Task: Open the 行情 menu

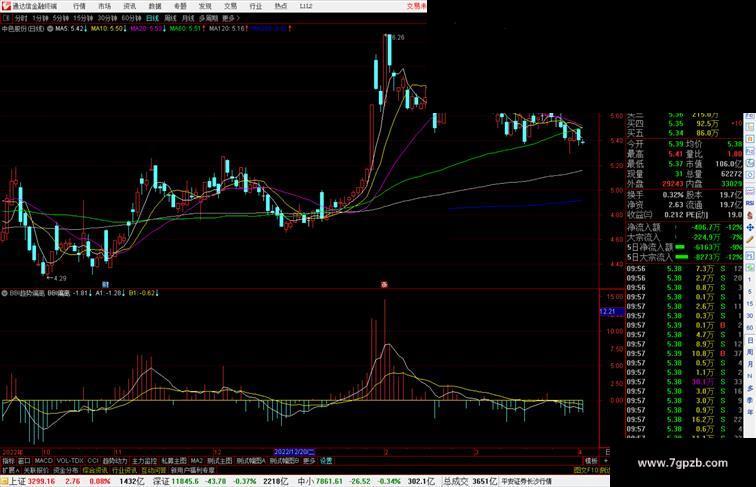Action: (x=79, y=6)
